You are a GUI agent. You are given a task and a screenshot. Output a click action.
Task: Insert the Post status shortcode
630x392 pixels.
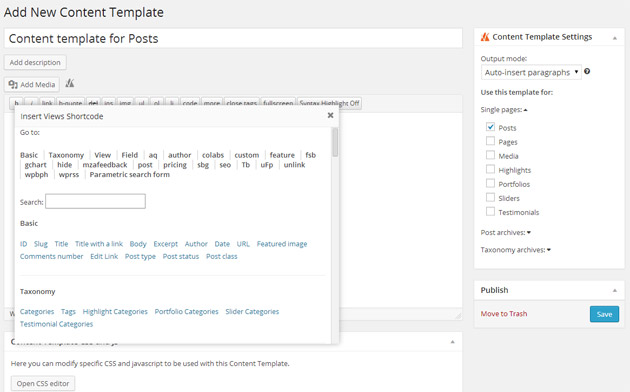click(181, 256)
